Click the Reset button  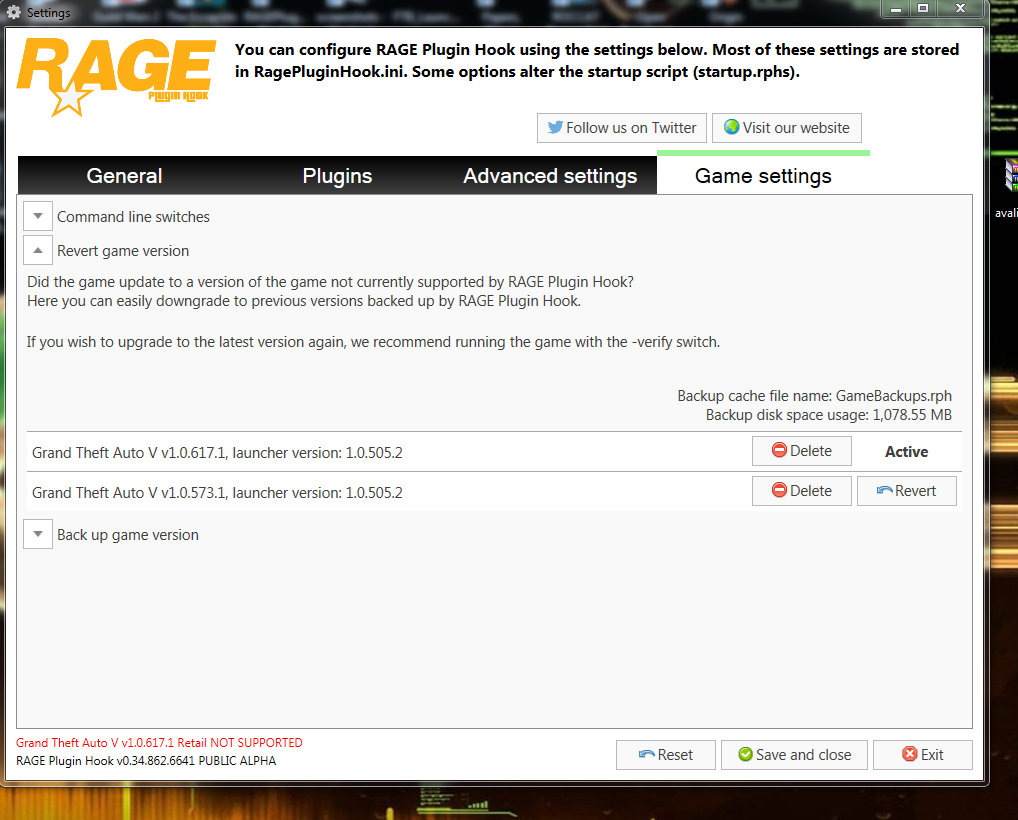pyautogui.click(x=665, y=754)
